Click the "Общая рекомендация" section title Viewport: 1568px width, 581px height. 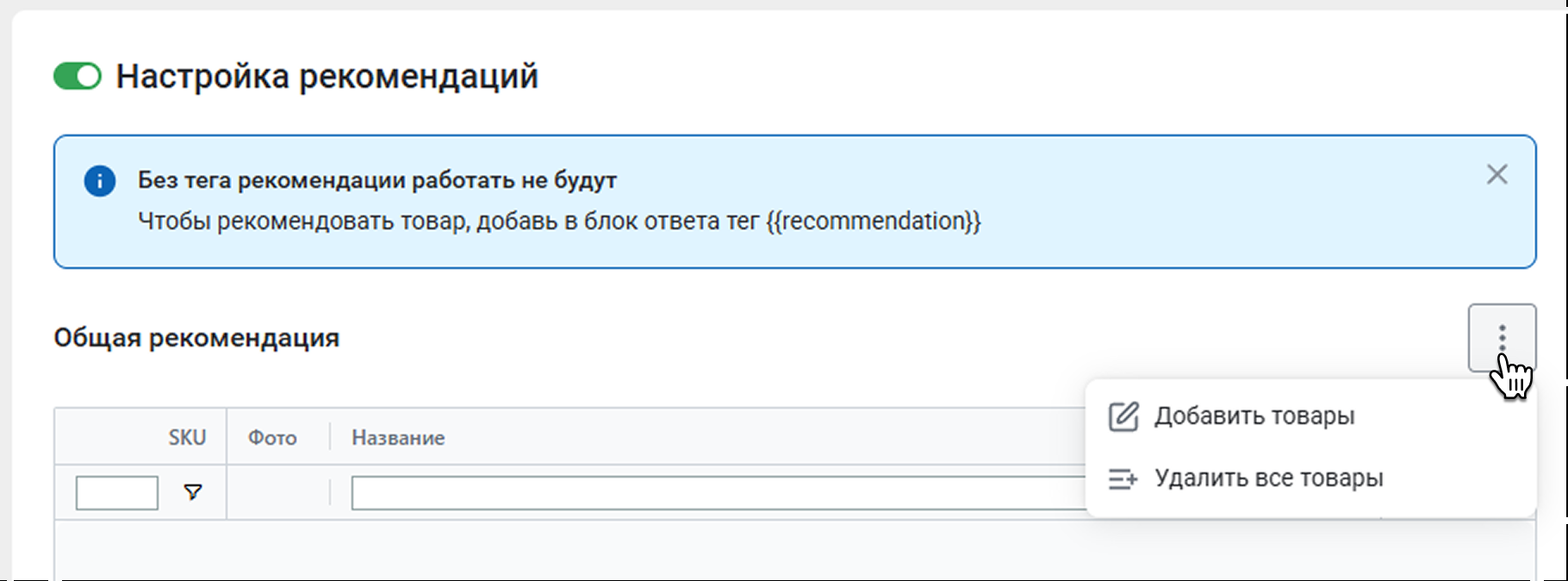[x=196, y=338]
